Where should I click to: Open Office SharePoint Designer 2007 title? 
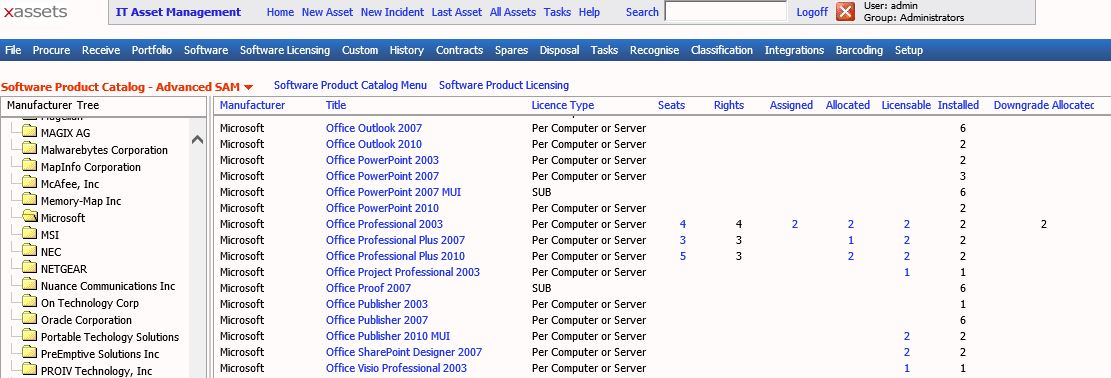pos(404,352)
